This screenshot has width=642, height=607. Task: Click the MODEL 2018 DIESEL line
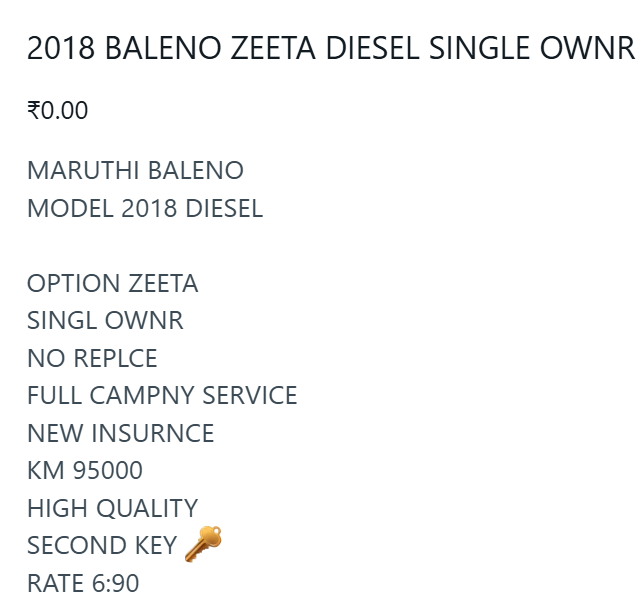tap(145, 208)
